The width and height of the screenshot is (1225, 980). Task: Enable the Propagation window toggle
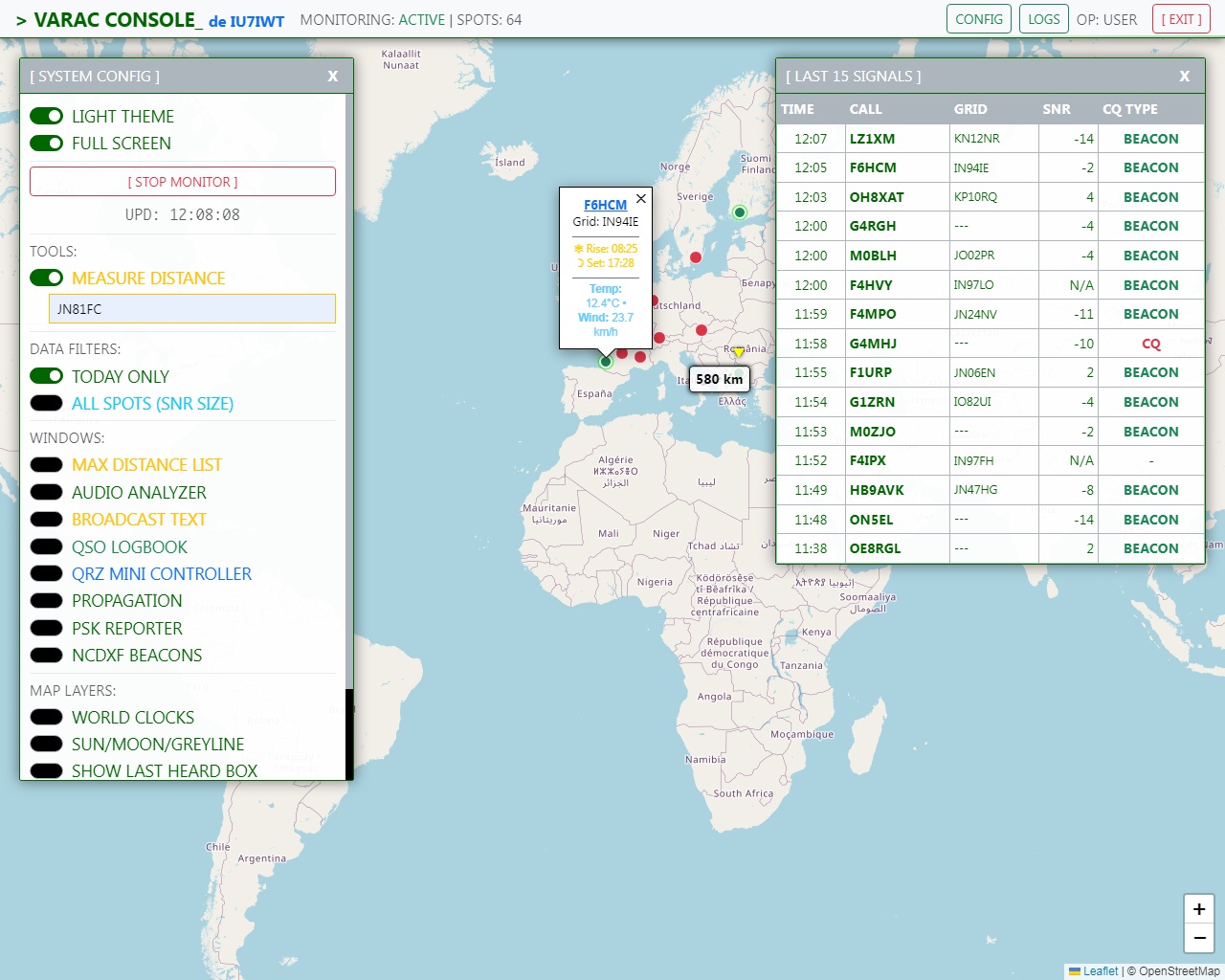click(46, 601)
